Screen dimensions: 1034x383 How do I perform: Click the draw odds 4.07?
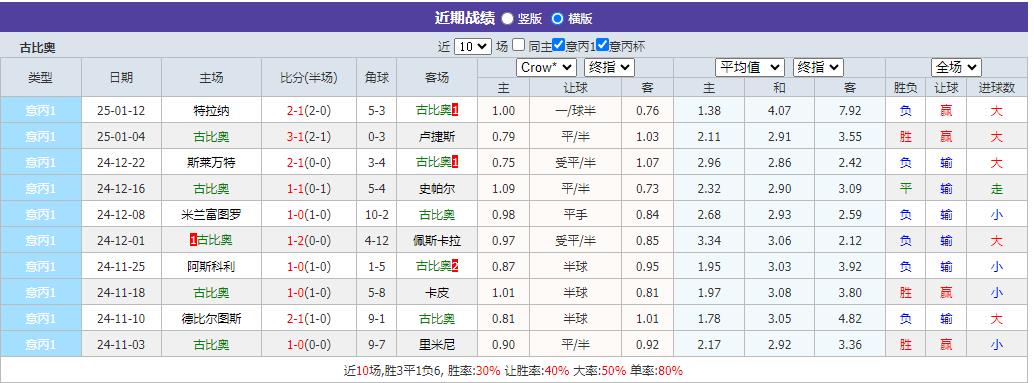[x=779, y=111]
